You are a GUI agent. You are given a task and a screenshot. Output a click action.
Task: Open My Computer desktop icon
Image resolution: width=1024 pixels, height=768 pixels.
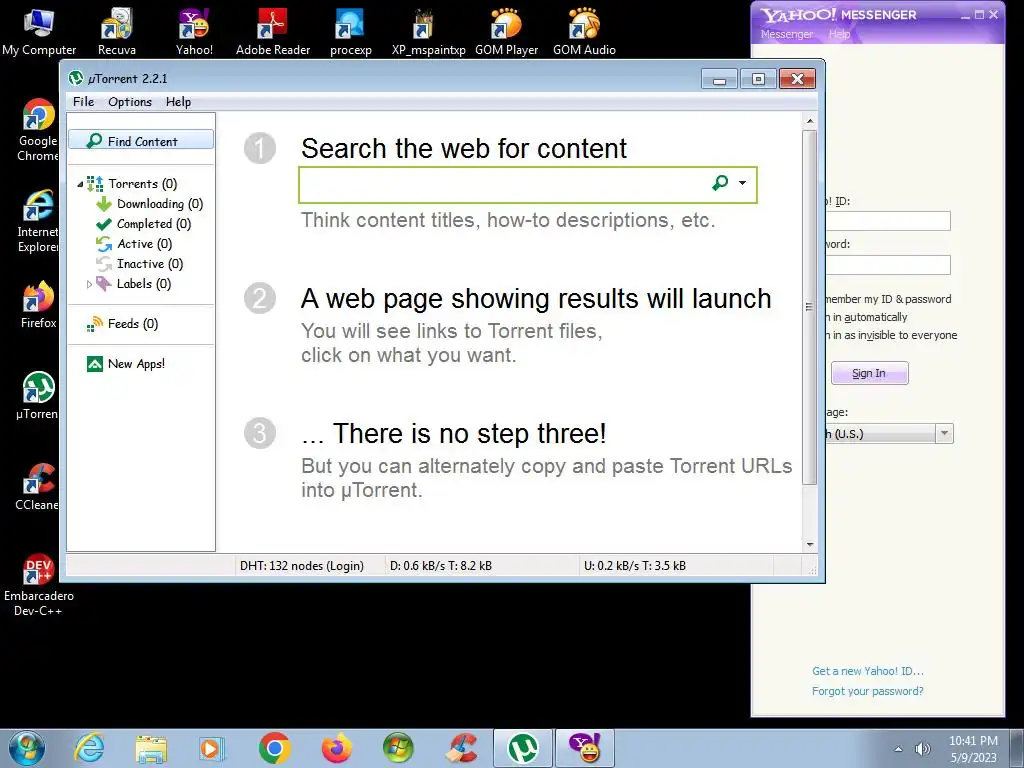[x=39, y=31]
